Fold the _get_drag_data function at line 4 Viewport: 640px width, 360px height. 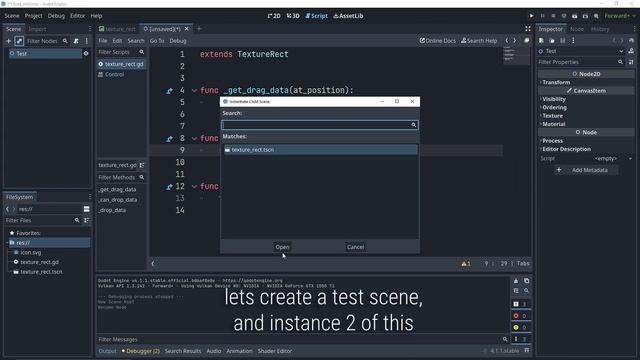pyautogui.click(x=194, y=90)
